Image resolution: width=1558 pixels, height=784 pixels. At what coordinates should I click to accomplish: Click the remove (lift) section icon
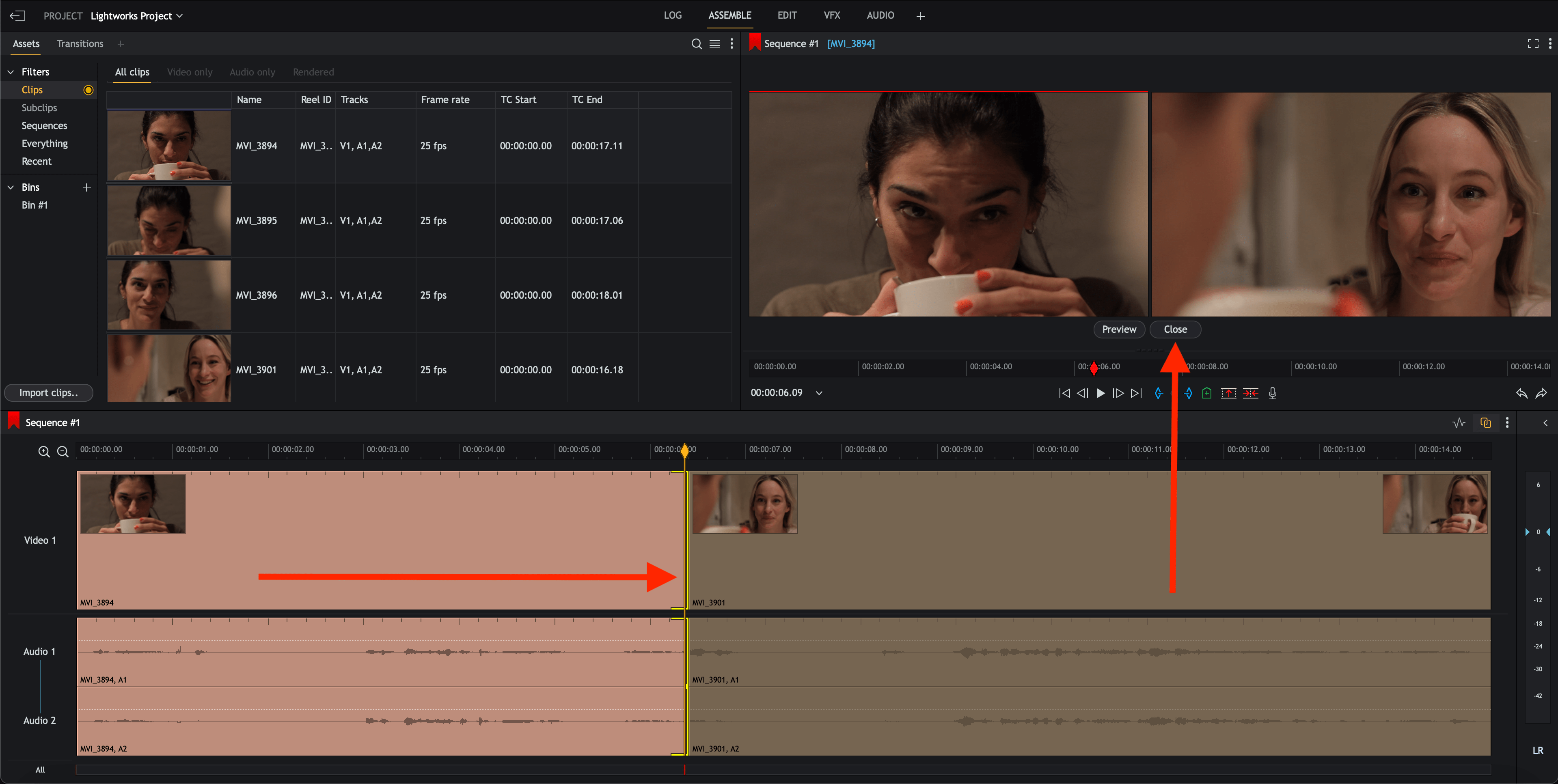[1228, 393]
